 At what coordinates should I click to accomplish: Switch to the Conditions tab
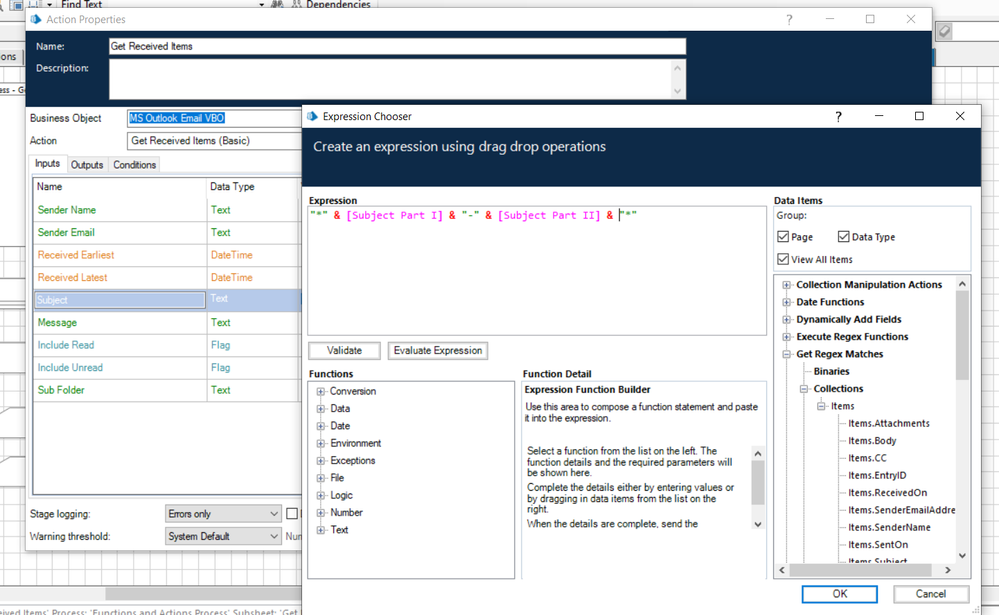[x=134, y=164]
